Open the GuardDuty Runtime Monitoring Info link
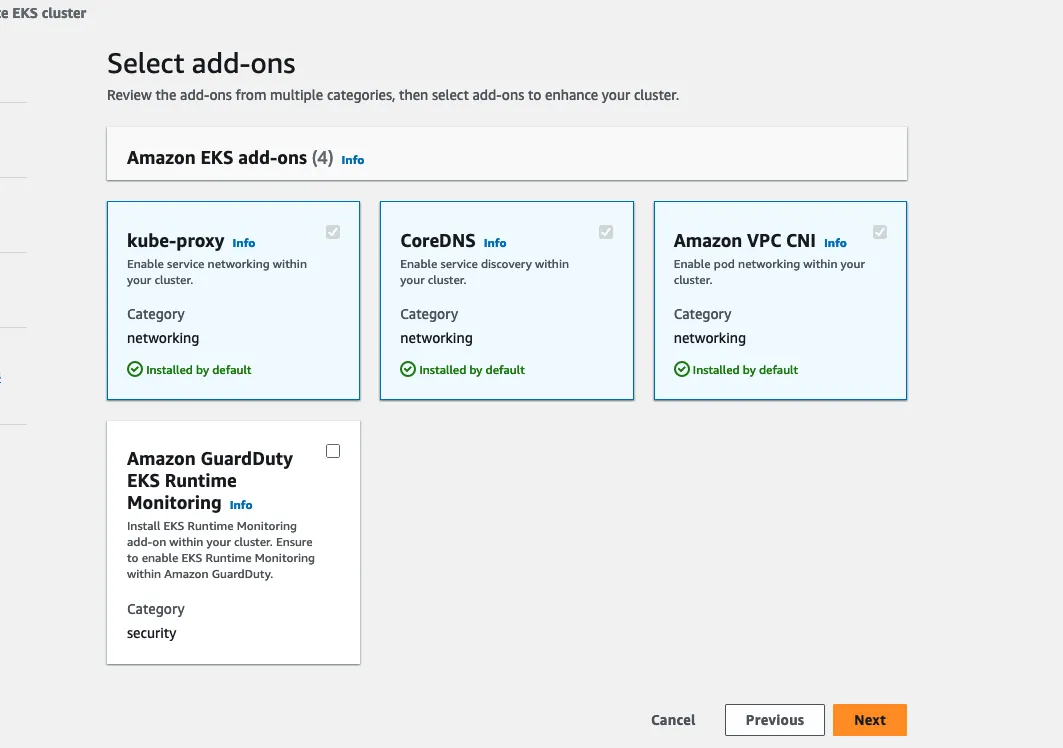 [x=241, y=505]
